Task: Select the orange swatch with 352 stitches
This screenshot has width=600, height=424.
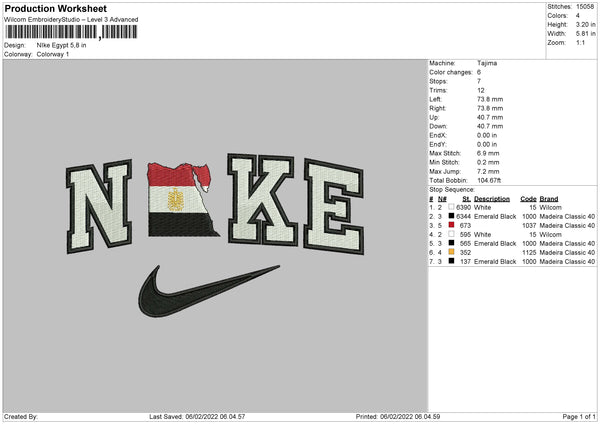Action: click(451, 252)
